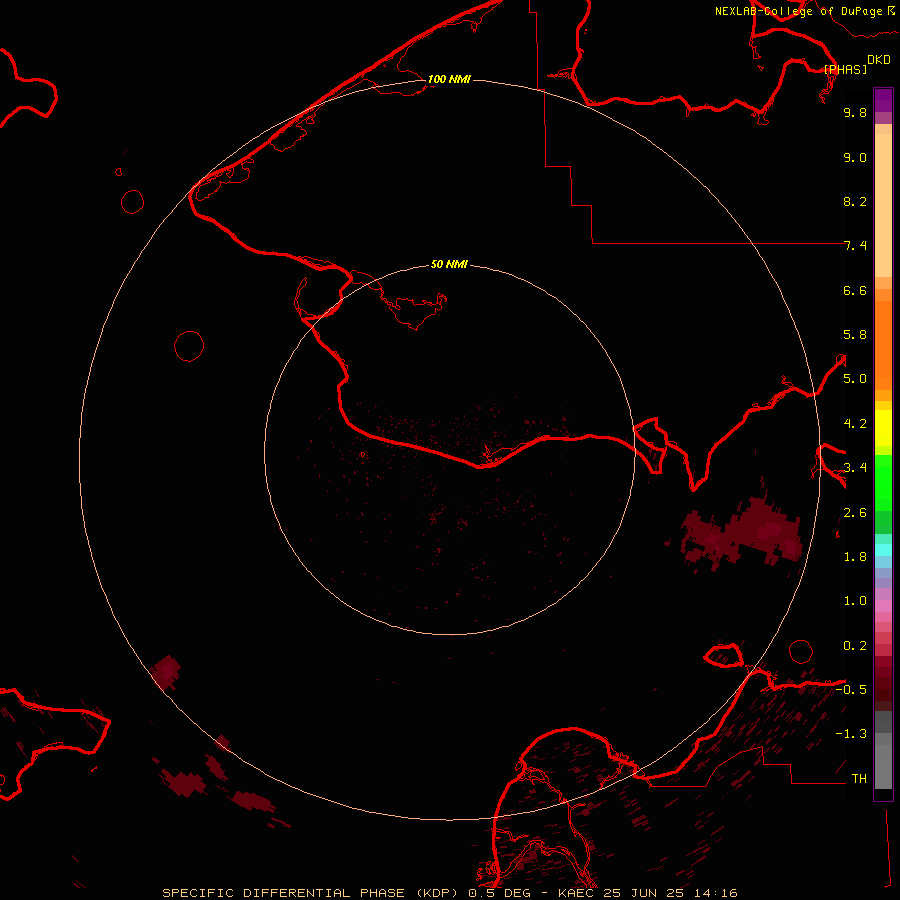Click the 5.8 scale value label

tap(855, 335)
